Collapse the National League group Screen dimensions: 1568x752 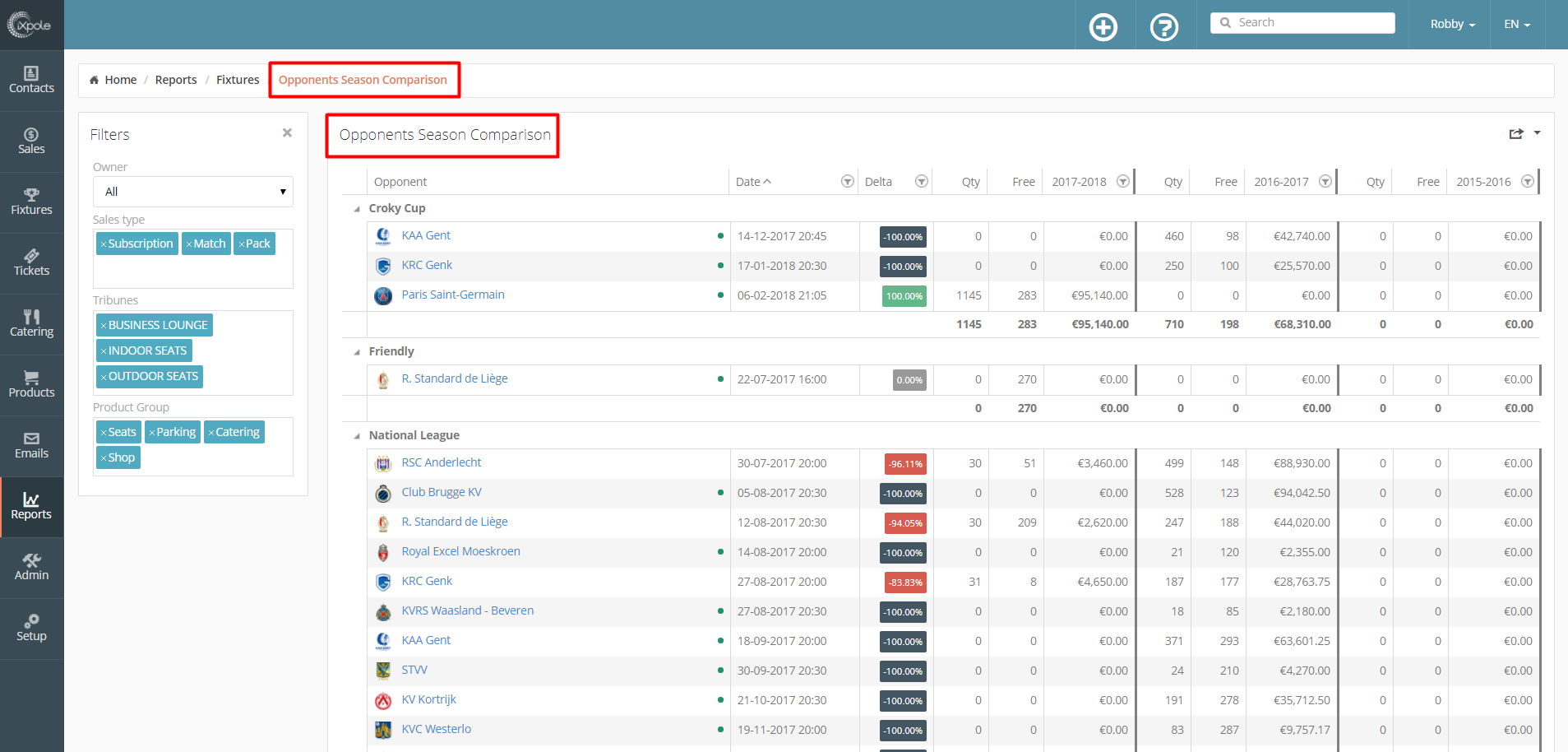[357, 436]
